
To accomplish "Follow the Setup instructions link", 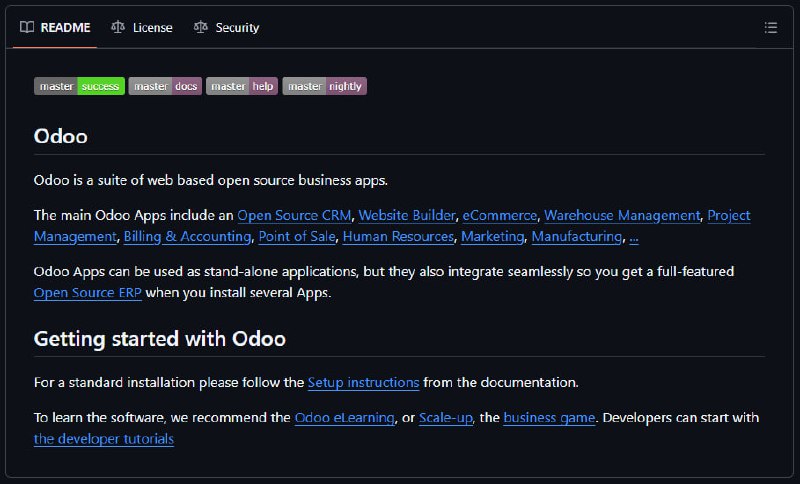I will (x=363, y=383).
